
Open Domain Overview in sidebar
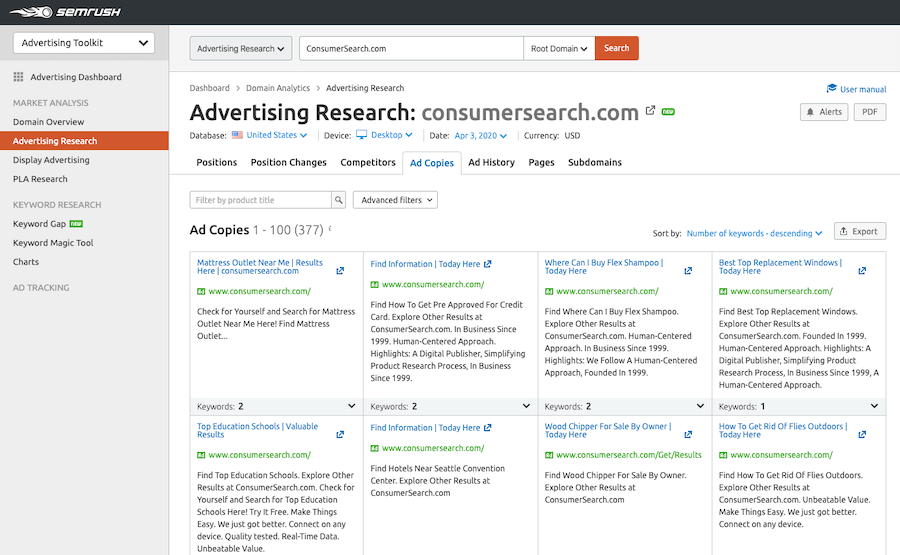(48, 122)
